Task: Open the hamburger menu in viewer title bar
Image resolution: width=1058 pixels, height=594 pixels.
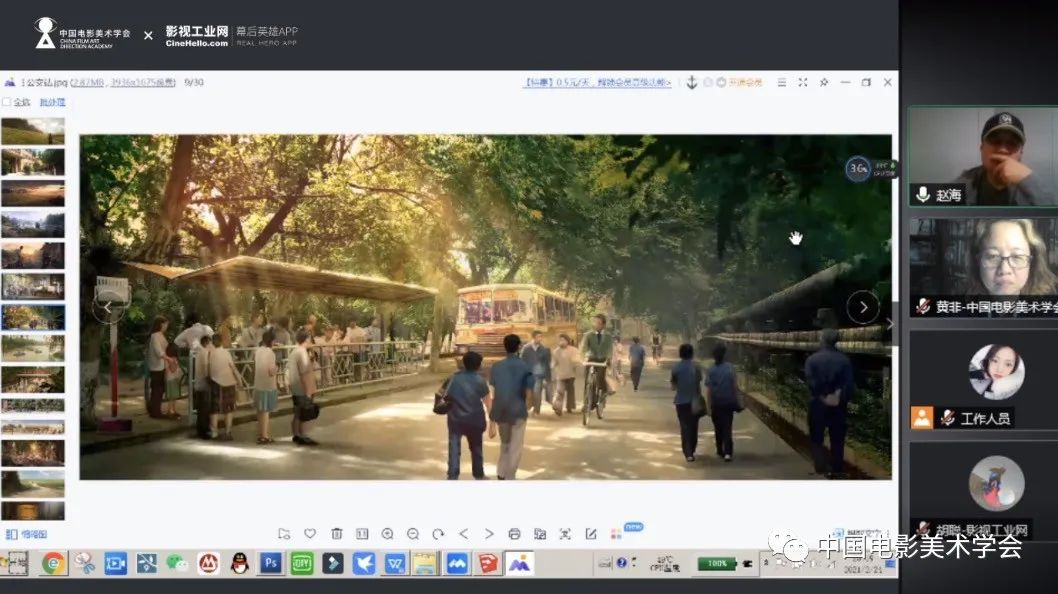Action: pyautogui.click(x=782, y=82)
